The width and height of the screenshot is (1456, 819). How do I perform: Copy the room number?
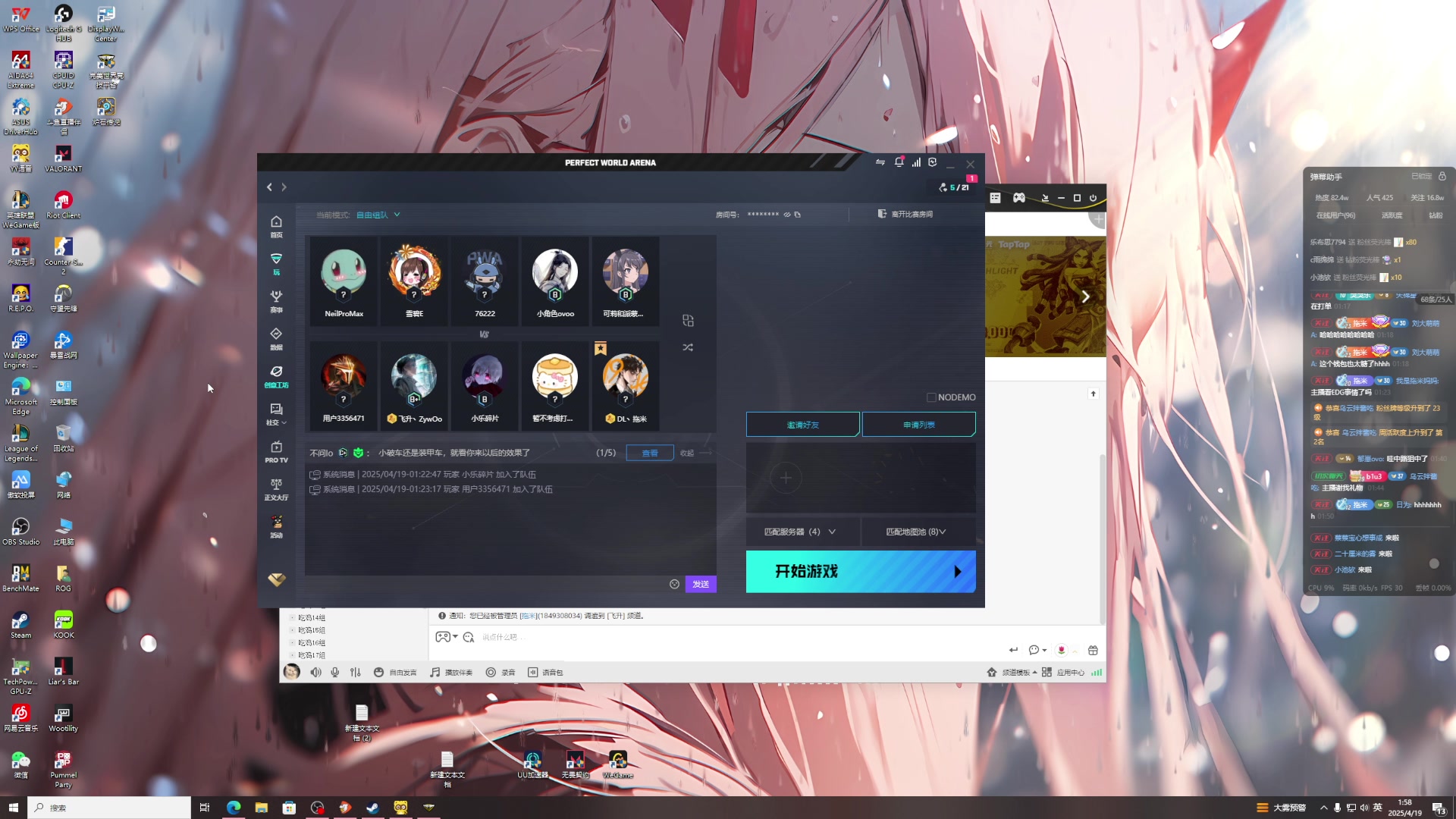tap(798, 215)
